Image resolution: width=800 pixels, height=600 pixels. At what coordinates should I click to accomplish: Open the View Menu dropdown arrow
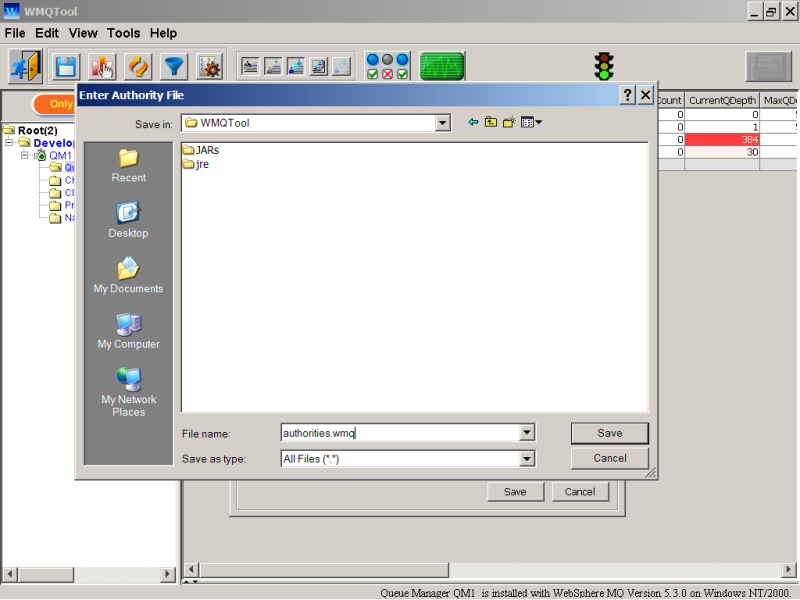click(x=539, y=122)
